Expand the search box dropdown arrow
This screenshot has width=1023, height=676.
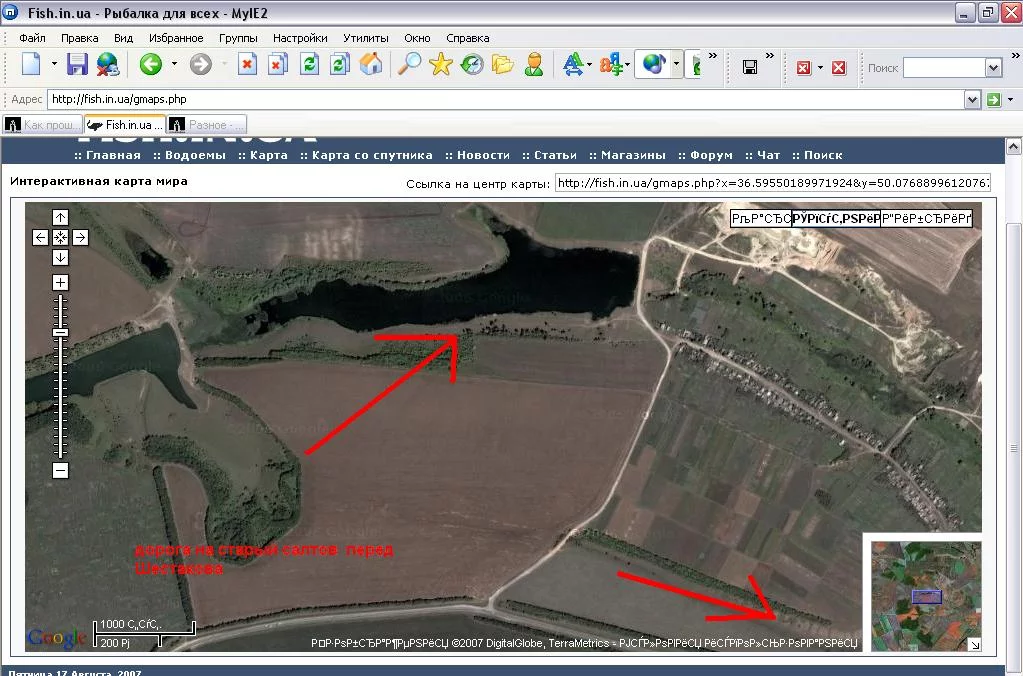click(993, 68)
